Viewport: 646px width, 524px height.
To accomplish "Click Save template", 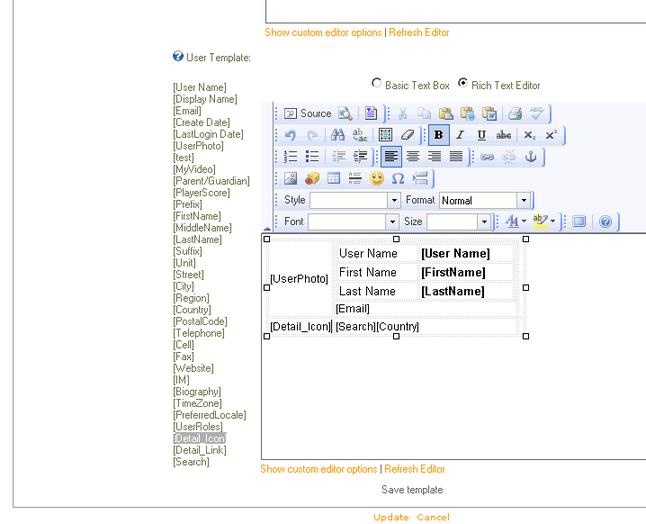I will click(x=412, y=489).
